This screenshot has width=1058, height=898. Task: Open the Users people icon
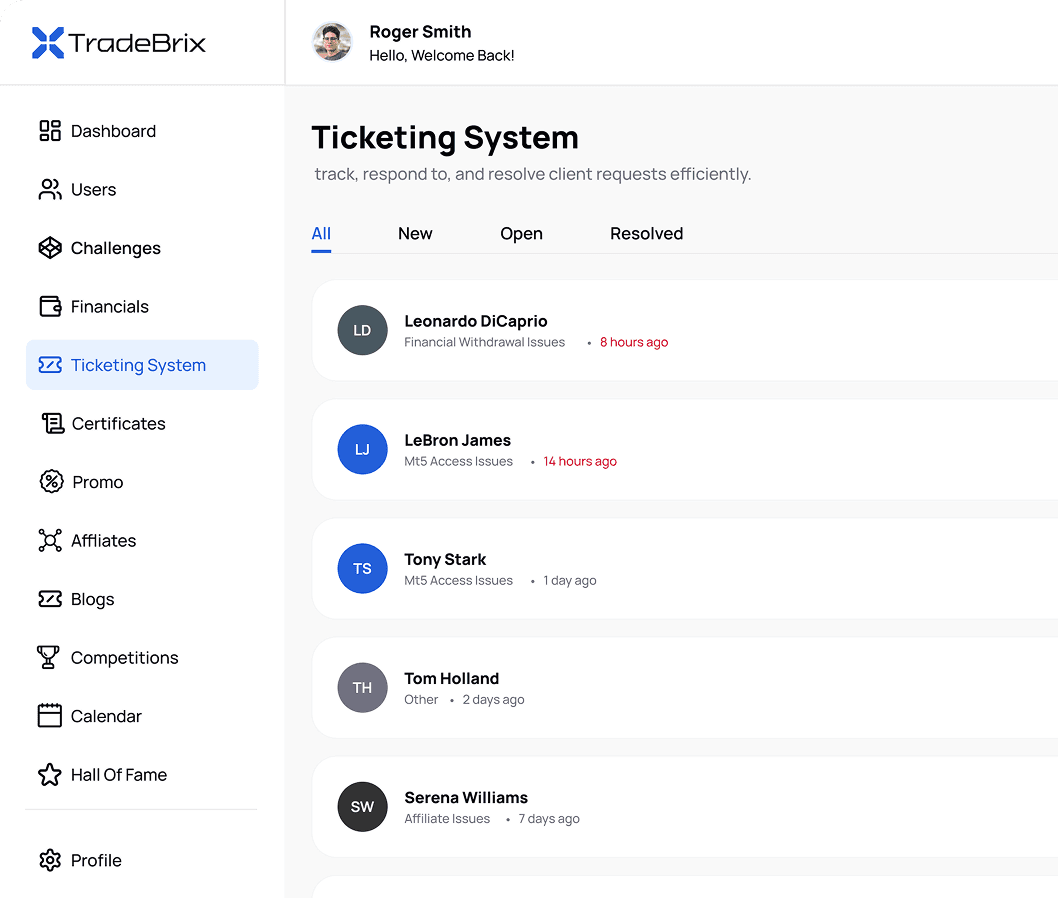point(50,190)
